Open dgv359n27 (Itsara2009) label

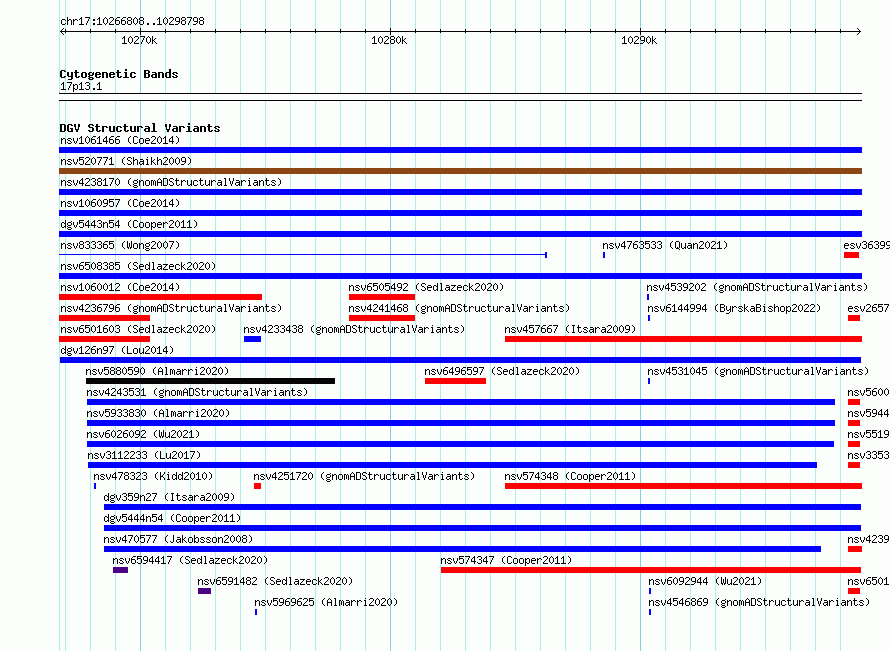169,497
